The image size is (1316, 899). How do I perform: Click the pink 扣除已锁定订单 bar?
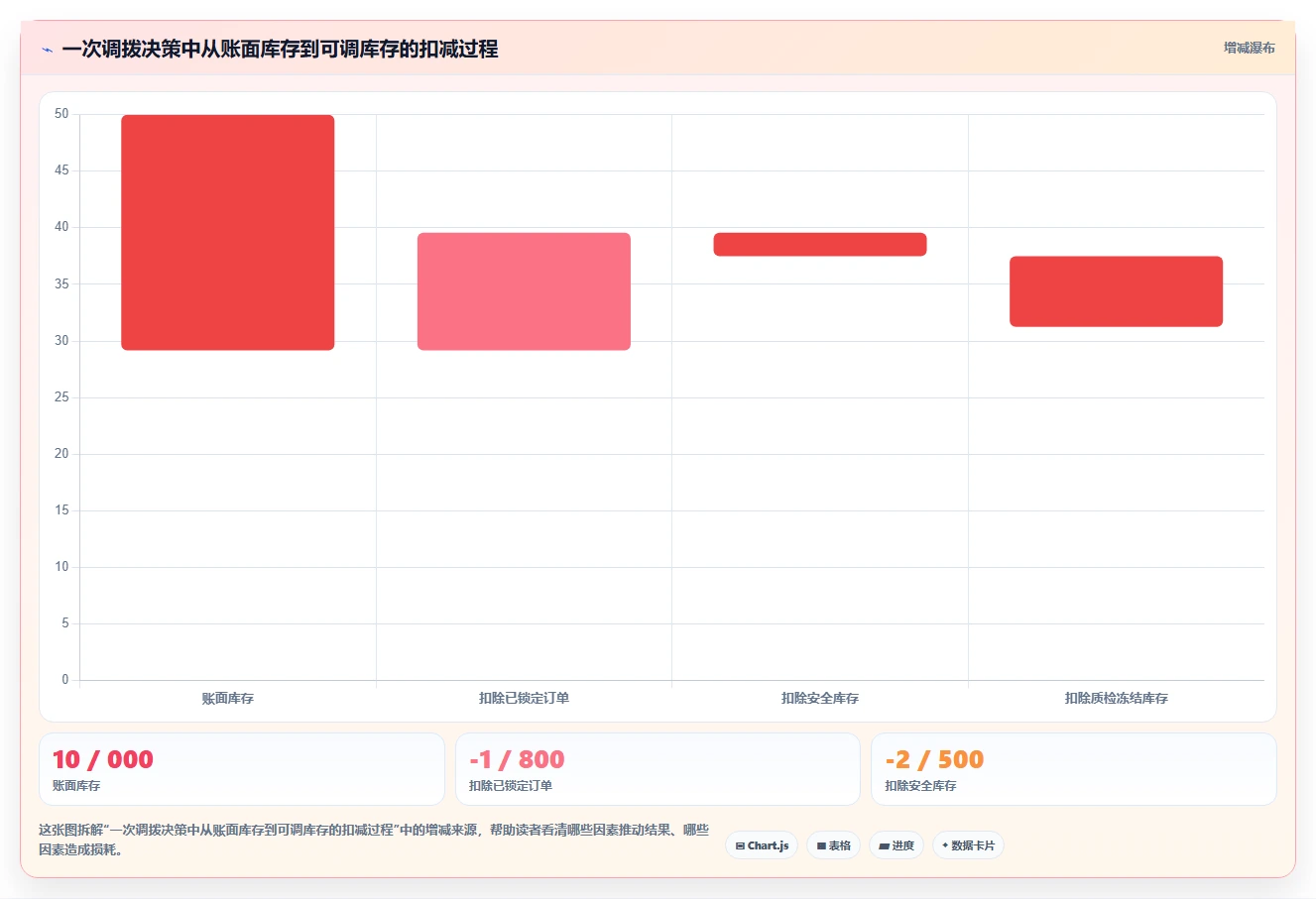pyautogui.click(x=524, y=291)
